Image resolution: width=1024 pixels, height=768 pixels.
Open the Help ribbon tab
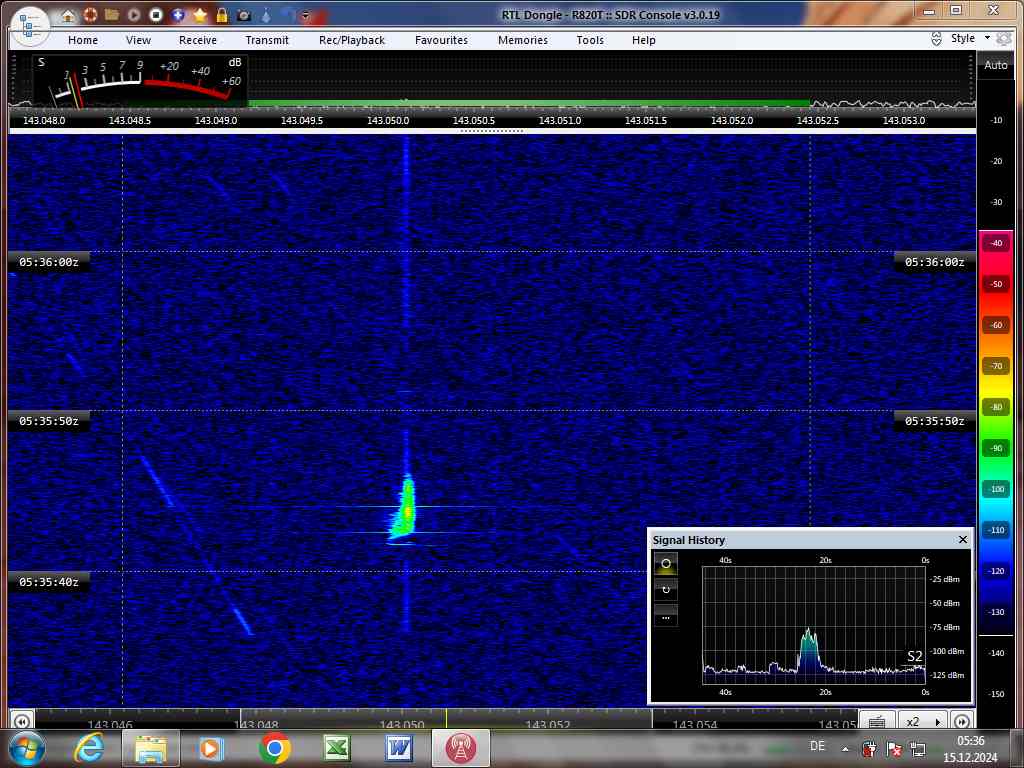643,40
